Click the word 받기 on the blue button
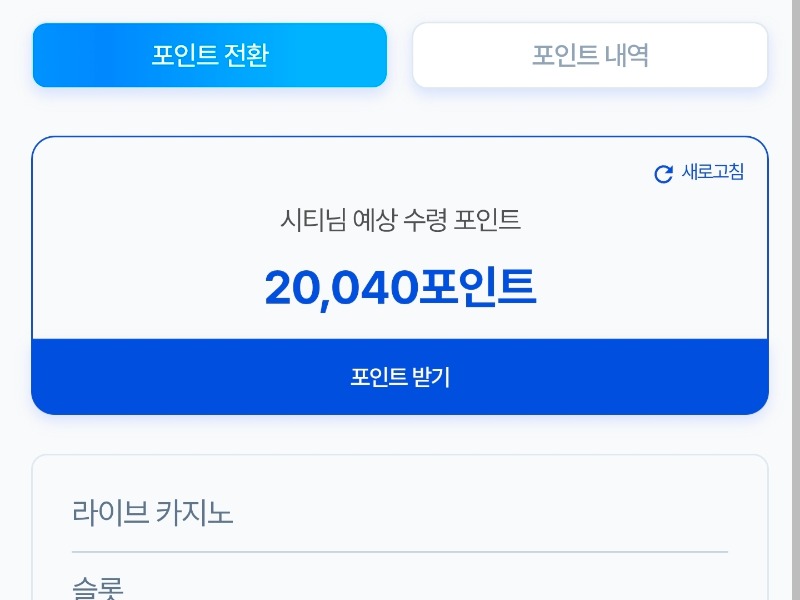 point(432,377)
